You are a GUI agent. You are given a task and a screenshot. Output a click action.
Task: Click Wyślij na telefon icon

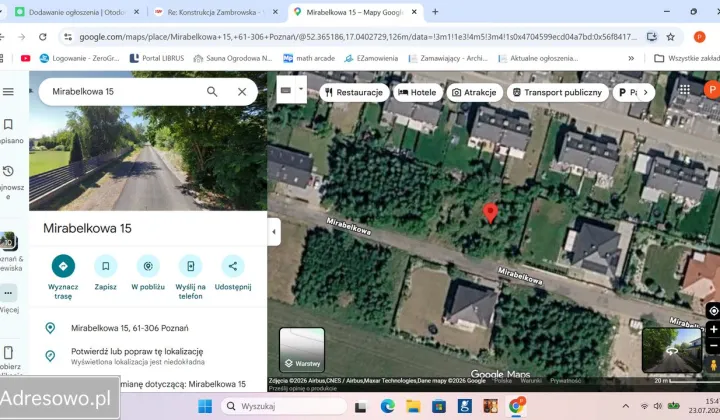(191, 266)
